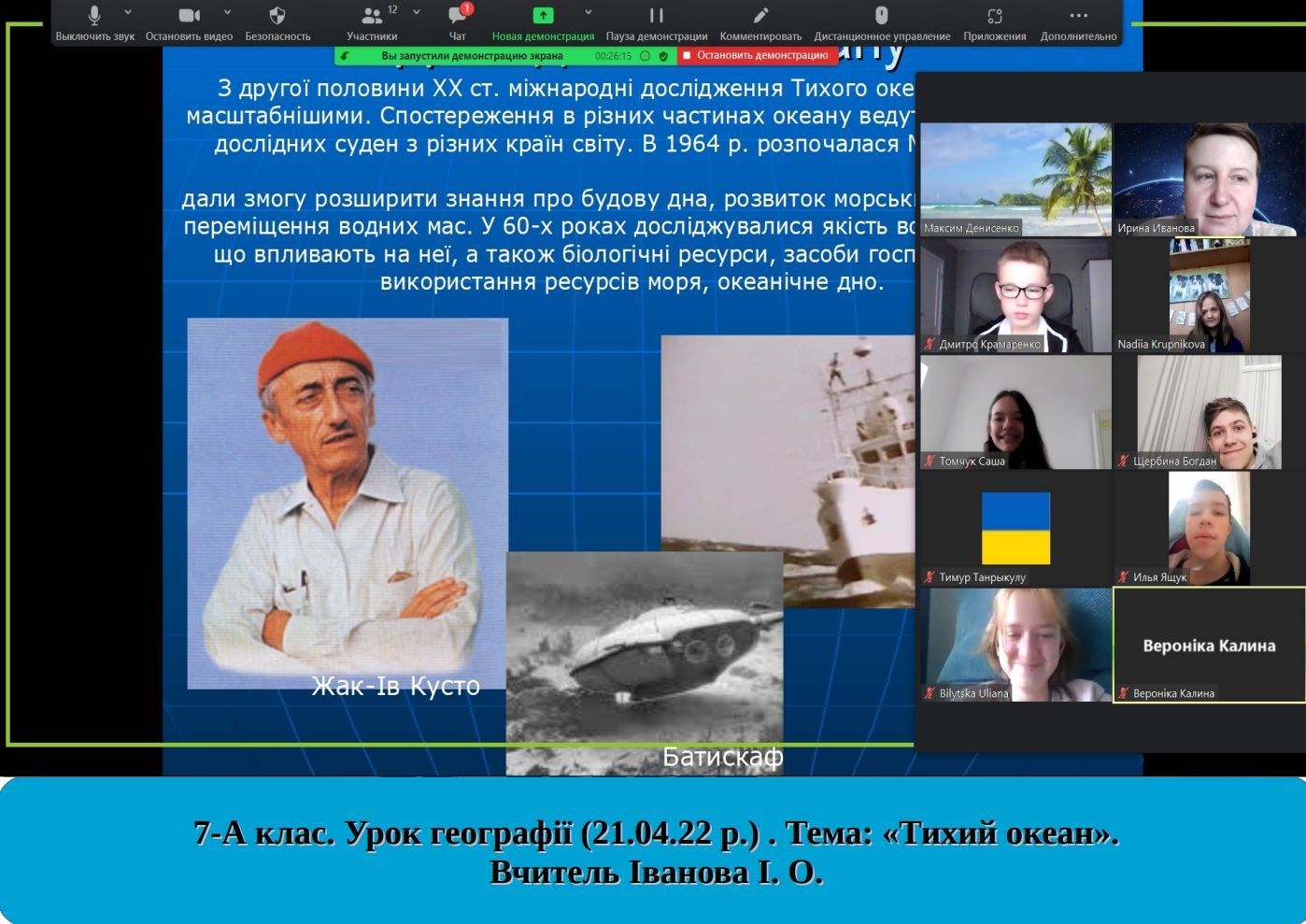Pause sharing with Пауза демонстрации
The height and width of the screenshot is (924, 1306).
tap(656, 17)
